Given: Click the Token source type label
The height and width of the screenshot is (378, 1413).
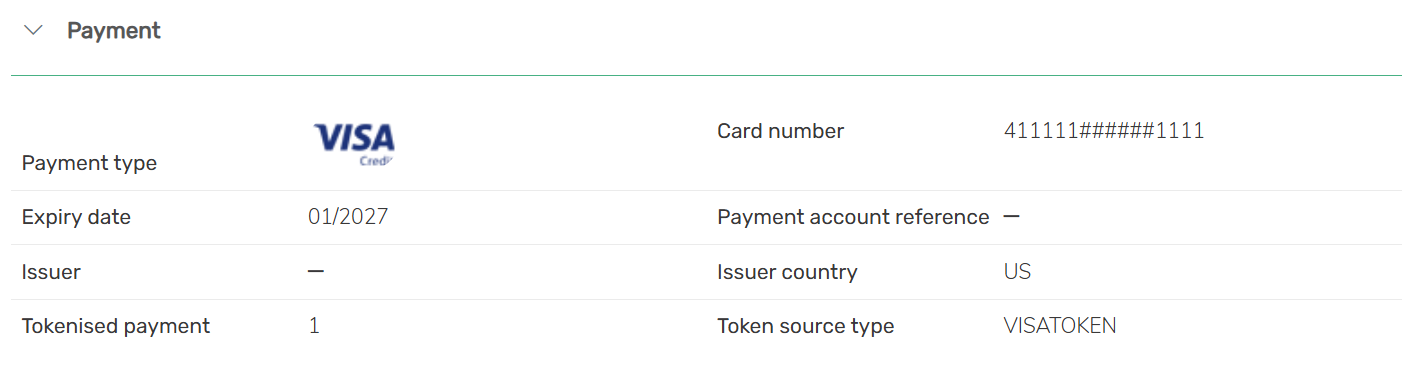Looking at the screenshot, I should pyautogui.click(x=805, y=326).
